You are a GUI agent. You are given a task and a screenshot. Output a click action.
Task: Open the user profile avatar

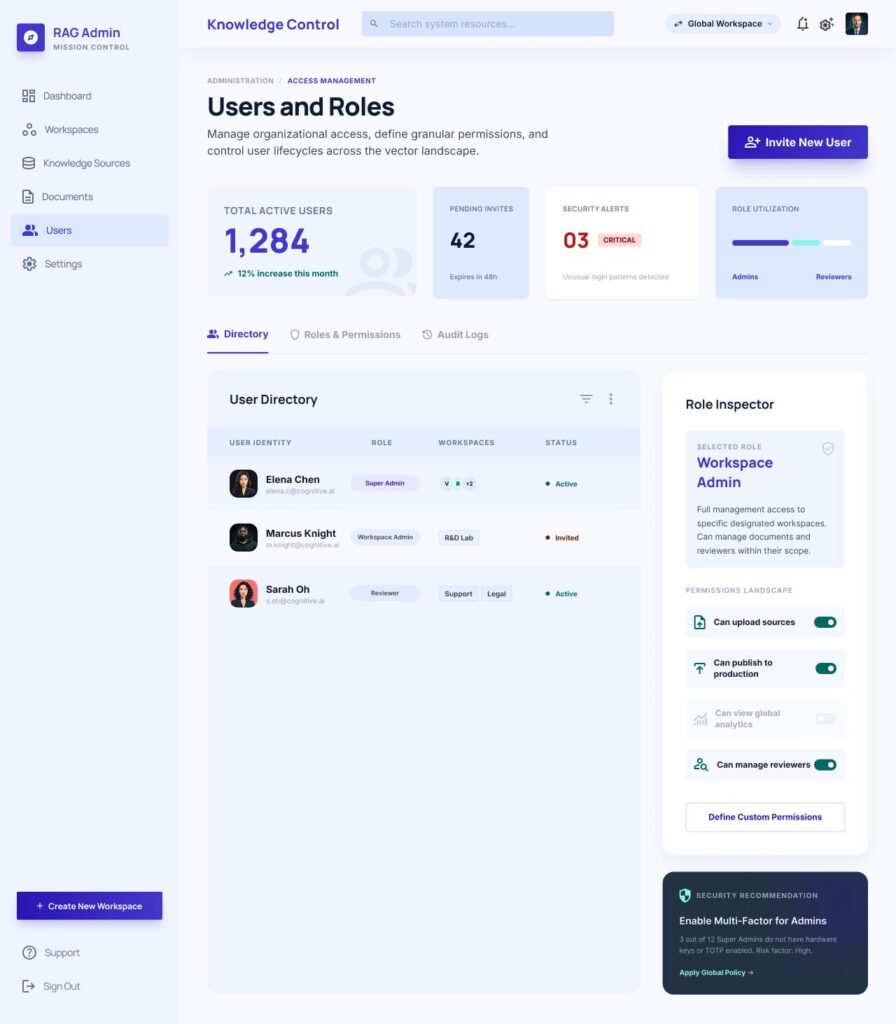[x=856, y=24]
